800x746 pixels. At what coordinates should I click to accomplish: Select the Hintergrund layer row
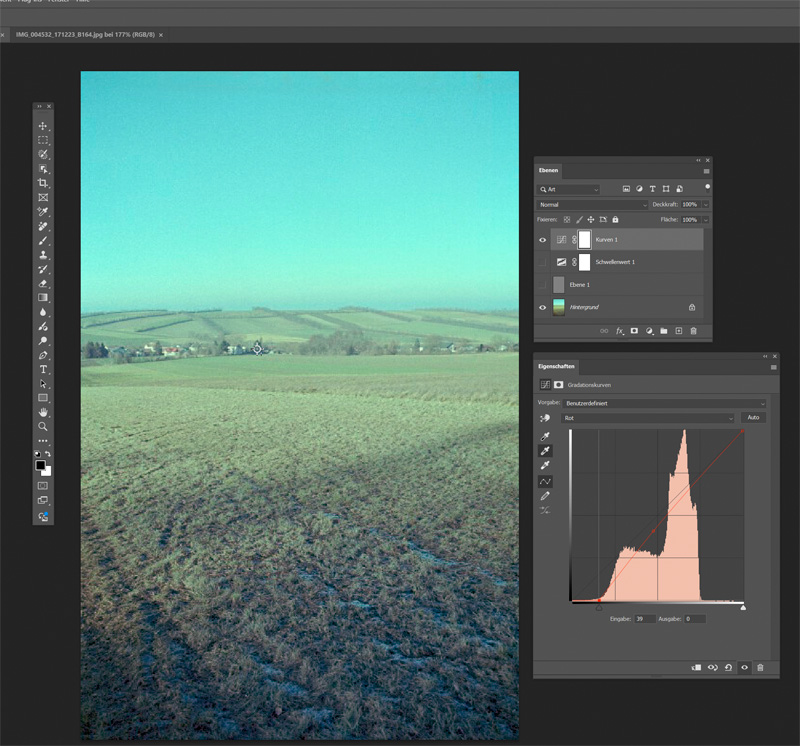tap(627, 307)
